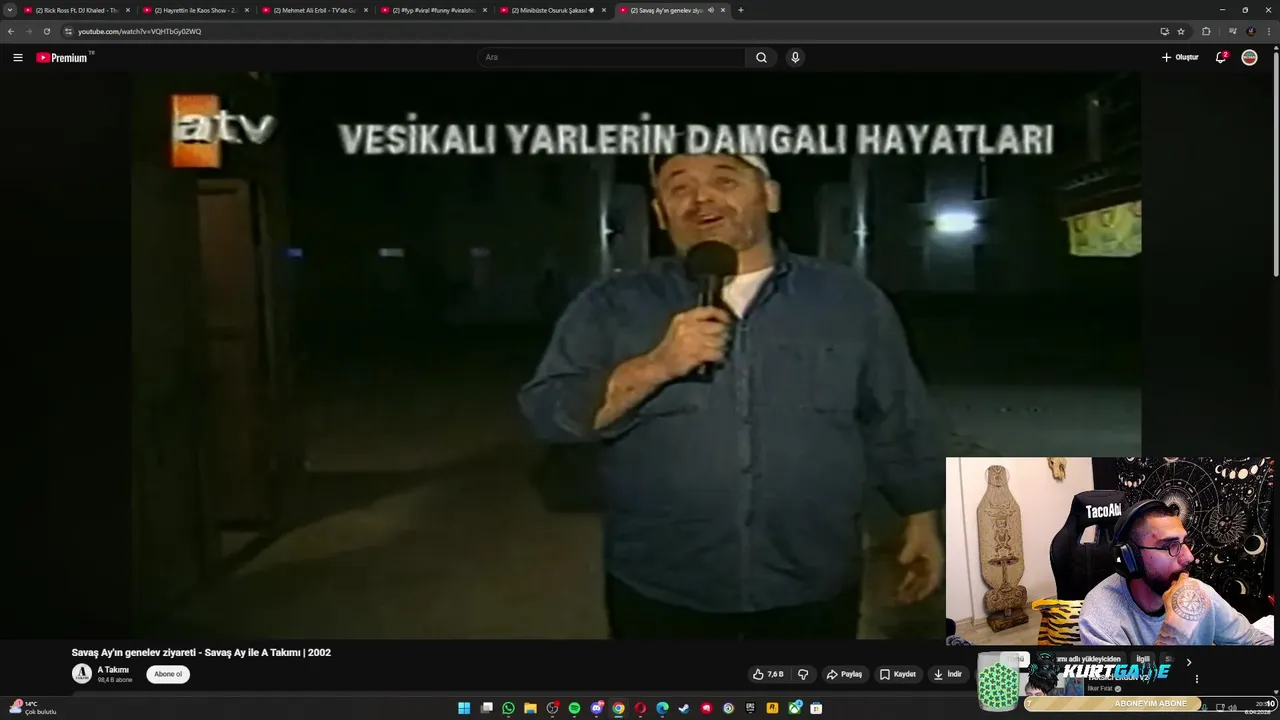Close the Hayrettin ile Kaos Show tab

point(246,10)
